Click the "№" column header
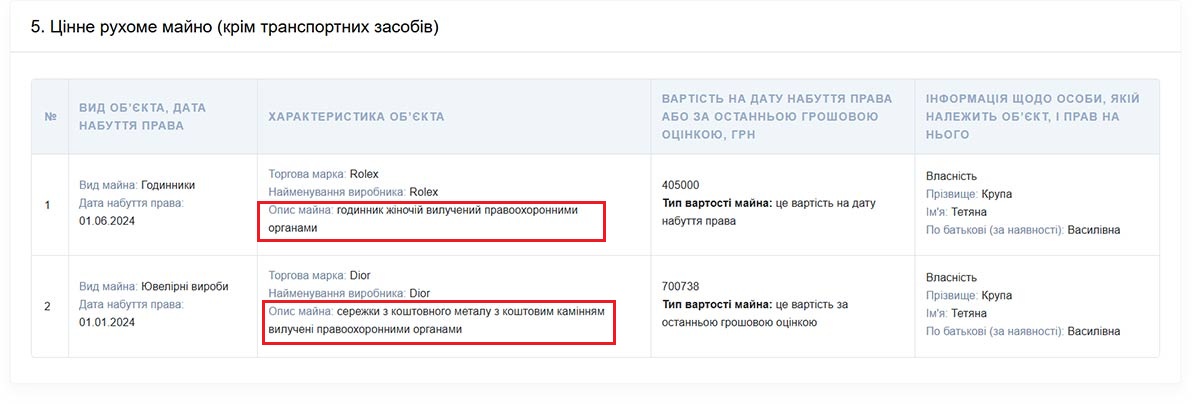The height and width of the screenshot is (404, 1200). [x=50, y=117]
